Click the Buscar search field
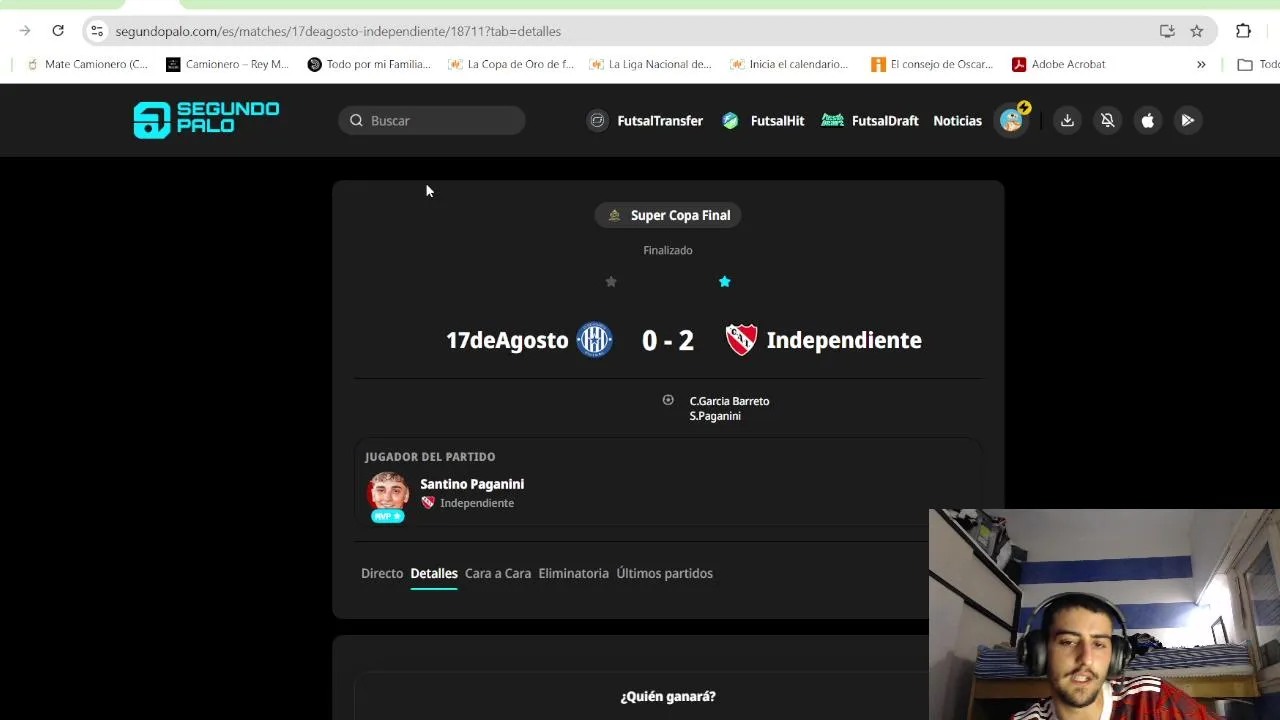This screenshot has height=720, width=1280. (x=431, y=120)
